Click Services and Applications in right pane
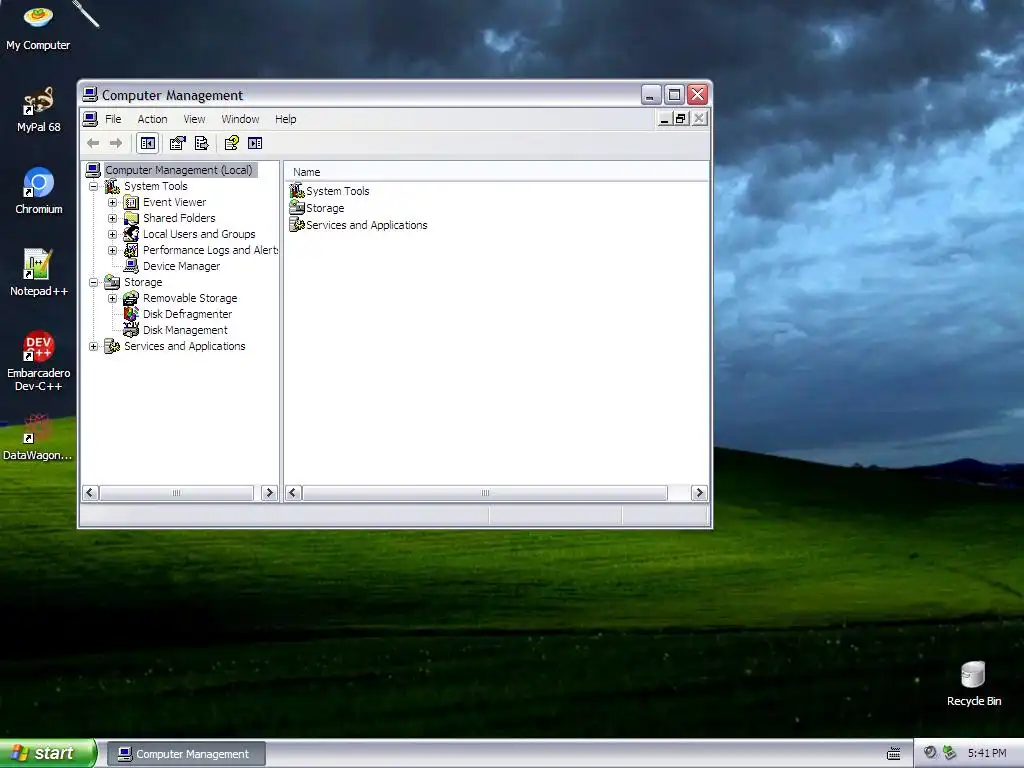The height and width of the screenshot is (768, 1024). (366, 225)
